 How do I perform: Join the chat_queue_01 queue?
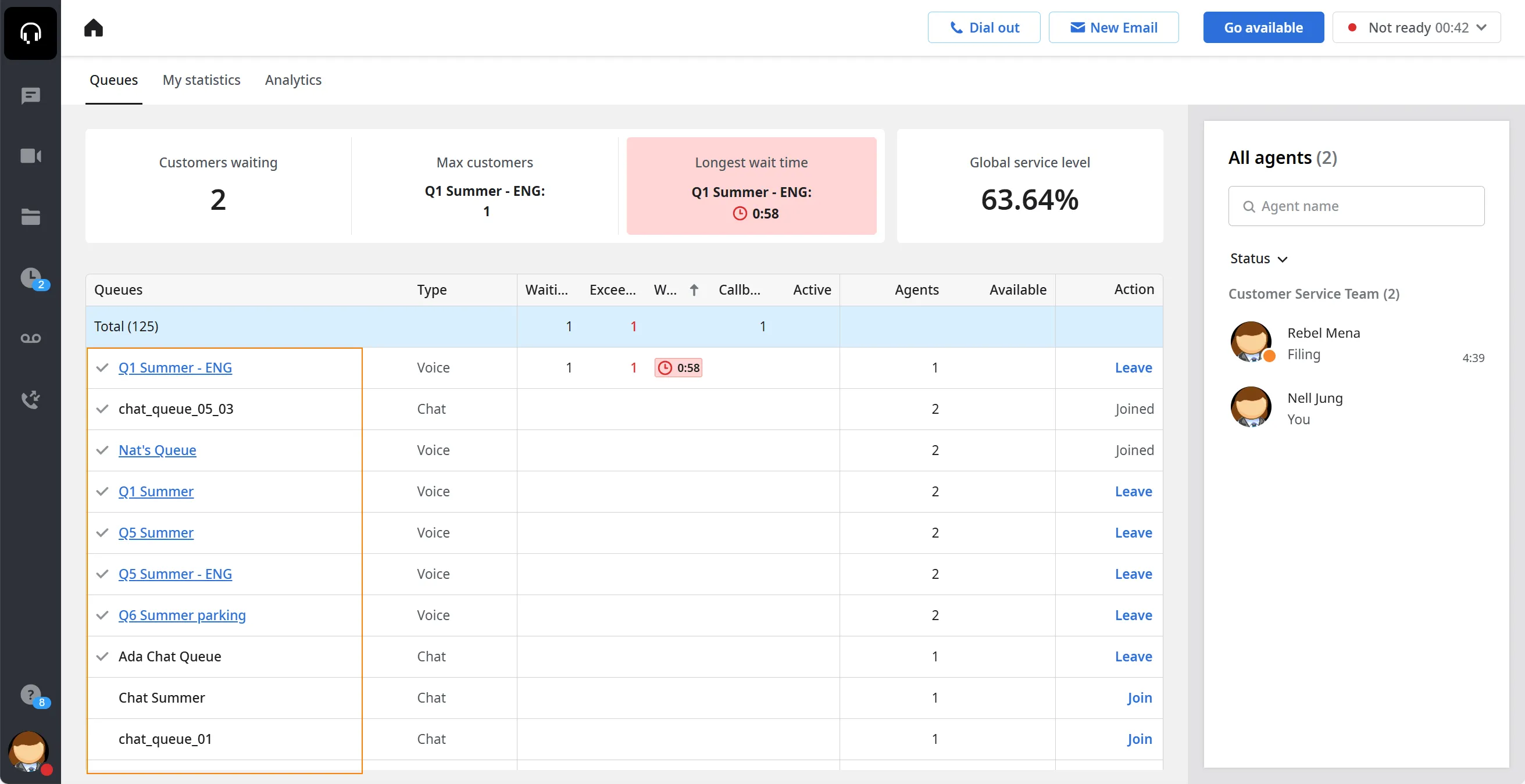[1139, 739]
